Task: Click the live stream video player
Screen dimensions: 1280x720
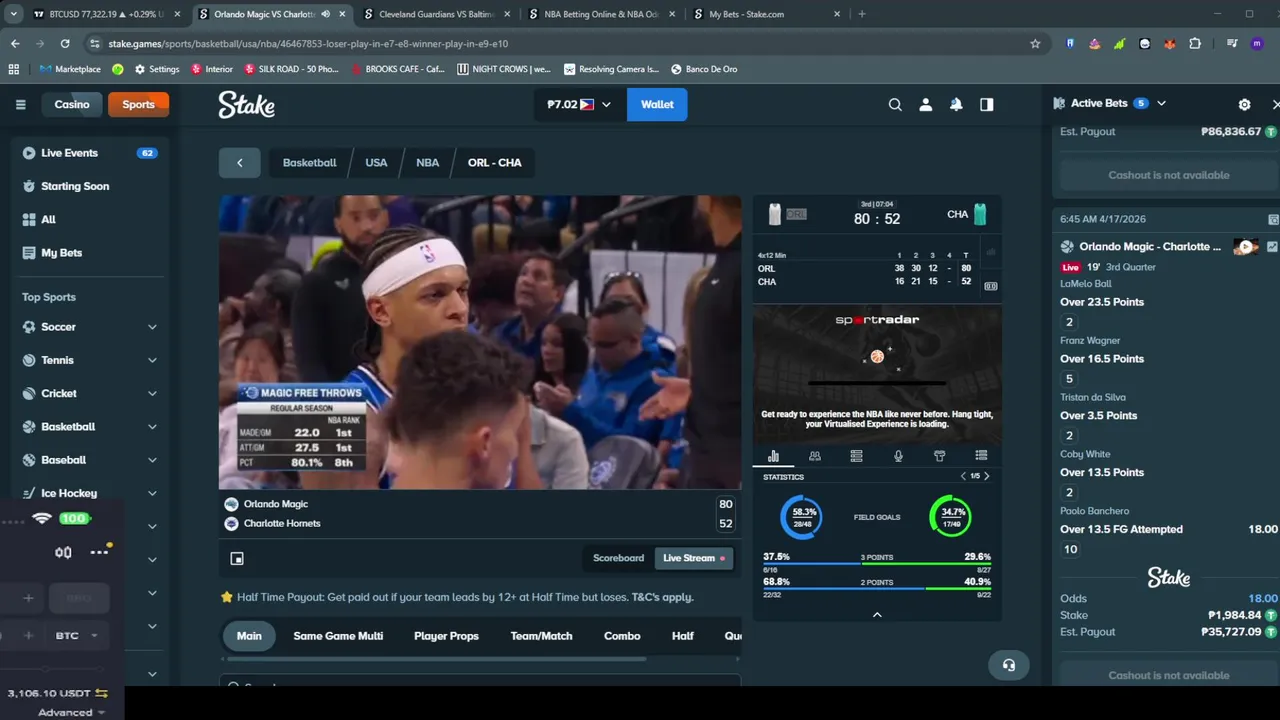Action: click(x=480, y=342)
